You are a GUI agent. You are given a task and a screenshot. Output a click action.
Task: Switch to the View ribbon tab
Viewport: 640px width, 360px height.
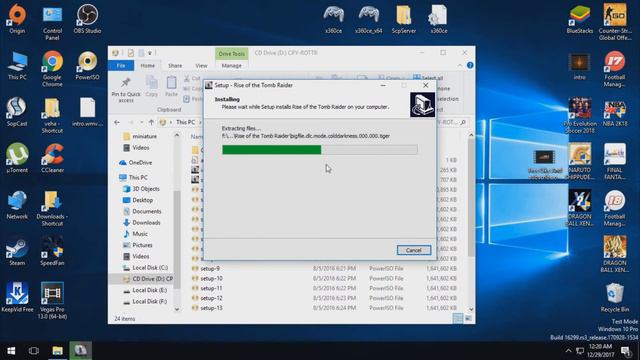201,65
